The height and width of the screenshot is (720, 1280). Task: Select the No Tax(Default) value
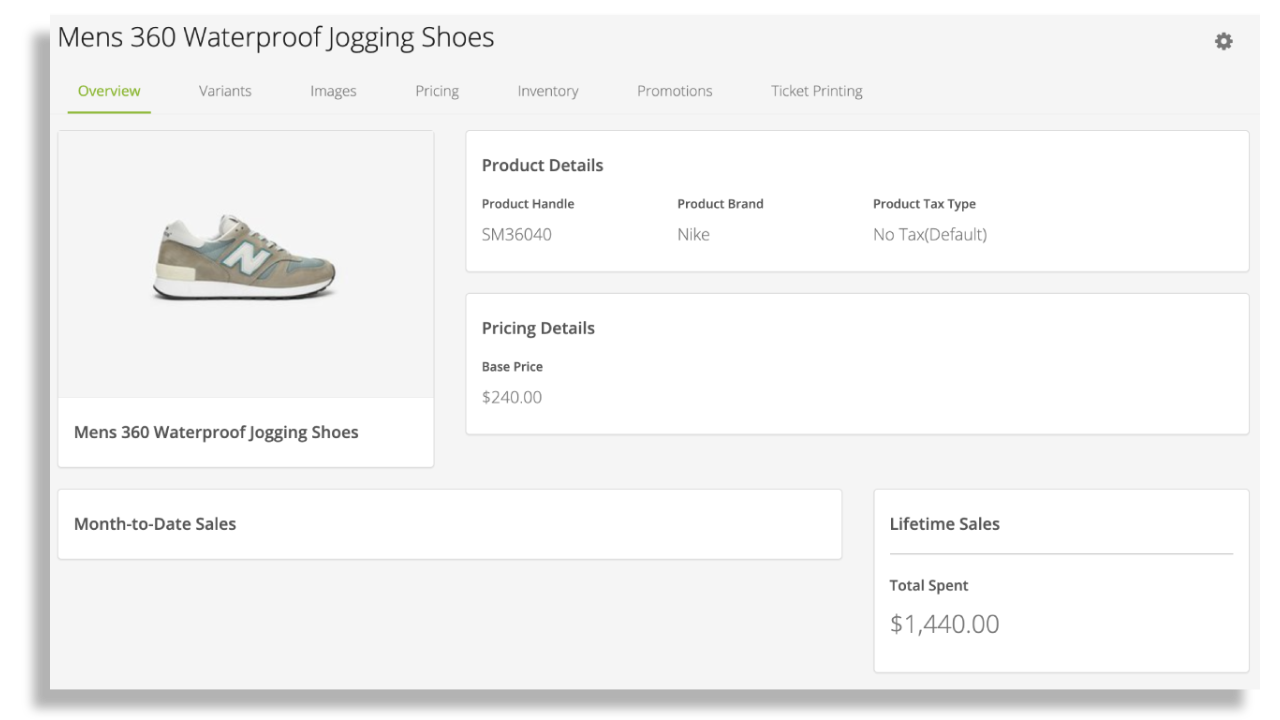[930, 235]
